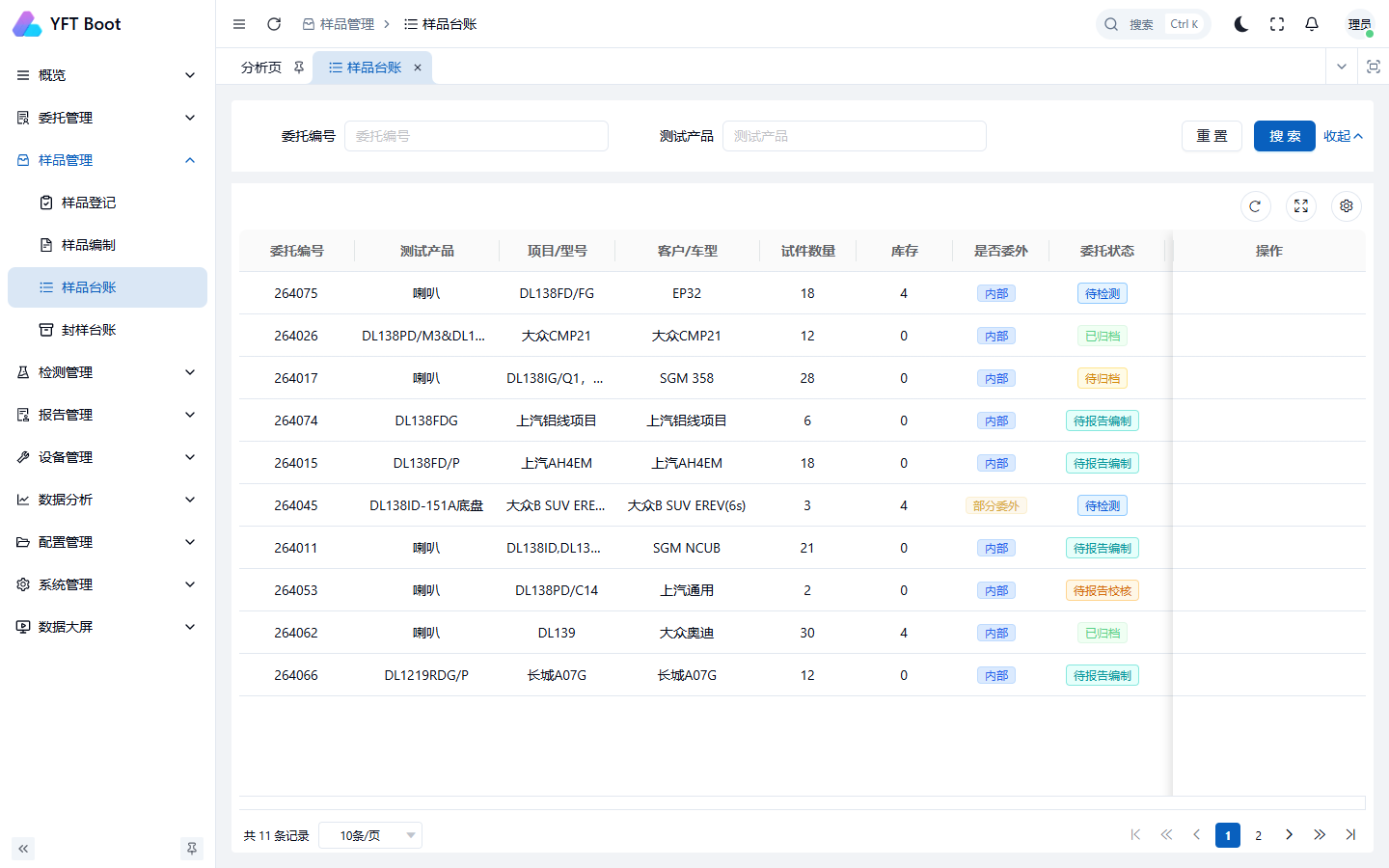Click the 重置 button
The image size is (1389, 868).
(x=1212, y=136)
